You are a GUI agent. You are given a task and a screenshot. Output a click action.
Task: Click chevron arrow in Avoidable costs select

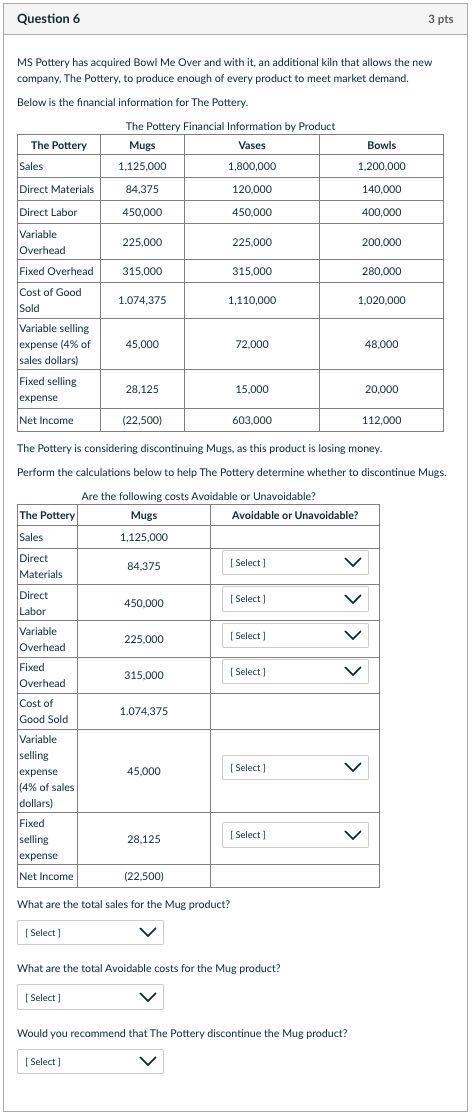pos(148,998)
